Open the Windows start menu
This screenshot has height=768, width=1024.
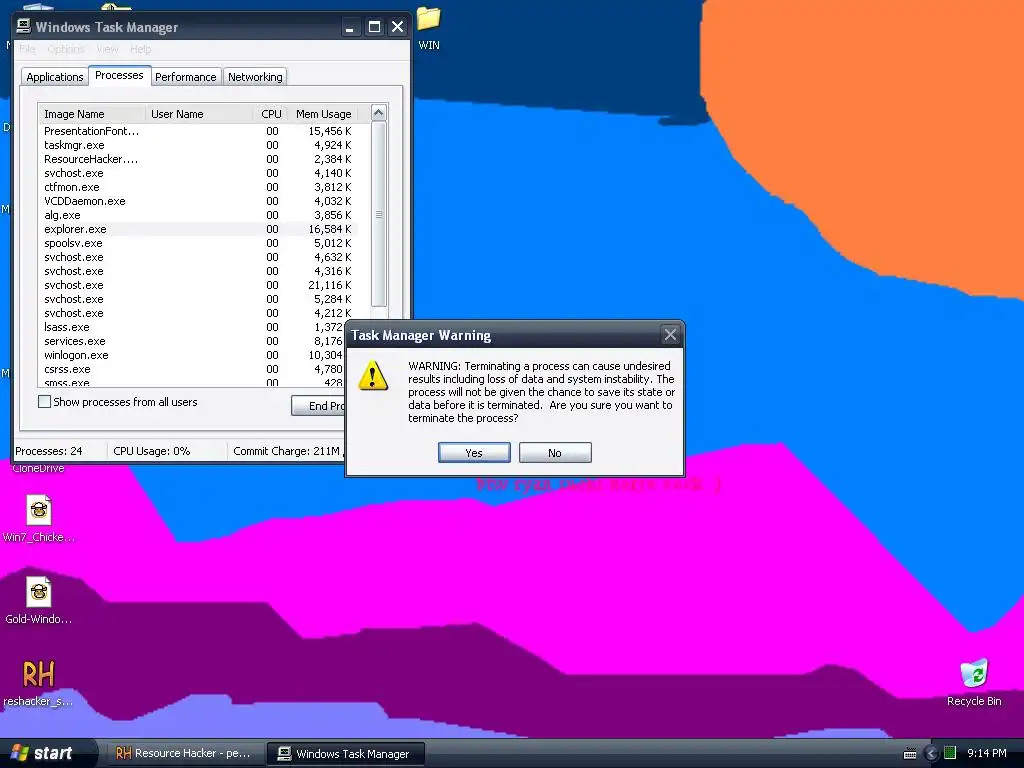tap(47, 753)
